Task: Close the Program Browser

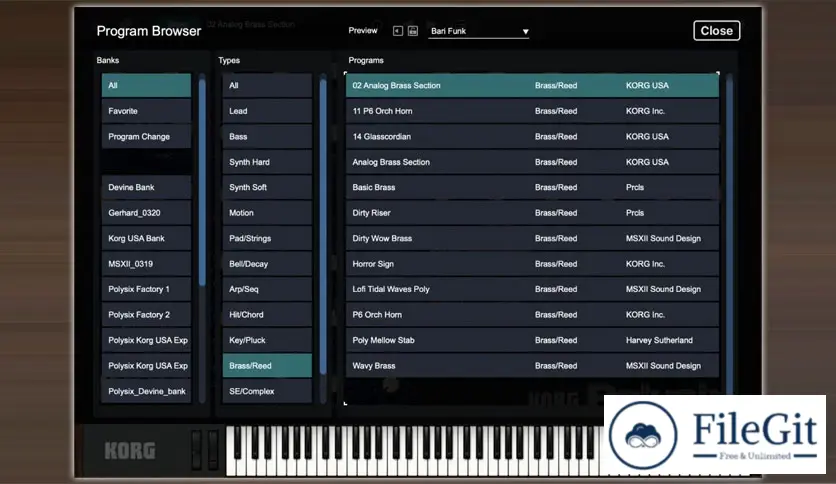Action: [x=716, y=30]
